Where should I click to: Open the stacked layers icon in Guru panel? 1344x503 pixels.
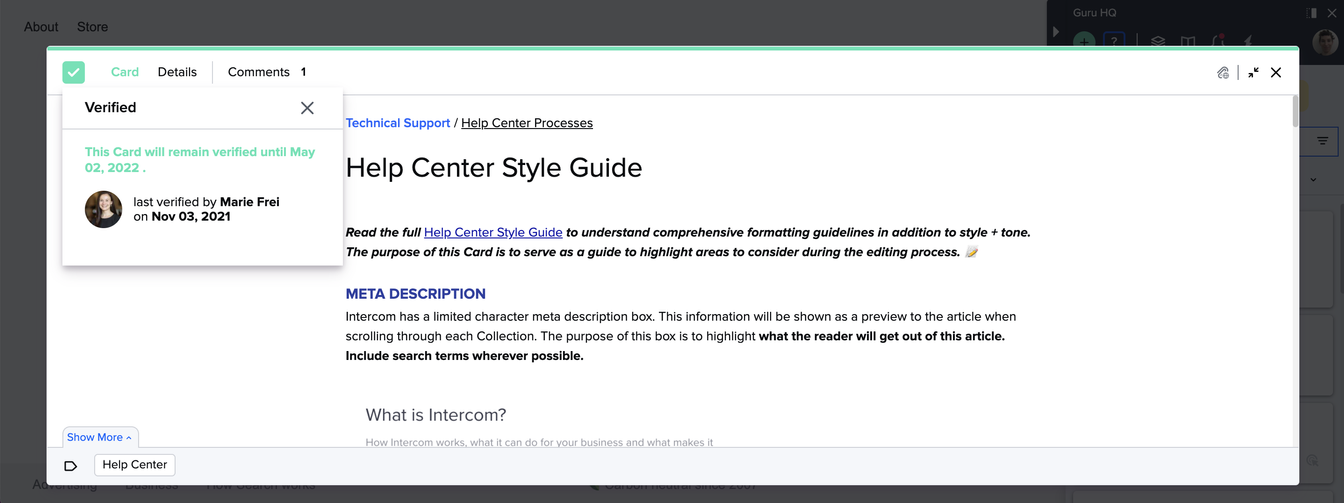[x=1158, y=42]
